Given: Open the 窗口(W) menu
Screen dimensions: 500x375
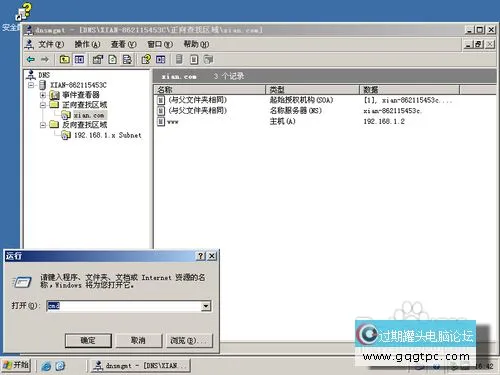Looking at the screenshot, I should click(160, 44).
